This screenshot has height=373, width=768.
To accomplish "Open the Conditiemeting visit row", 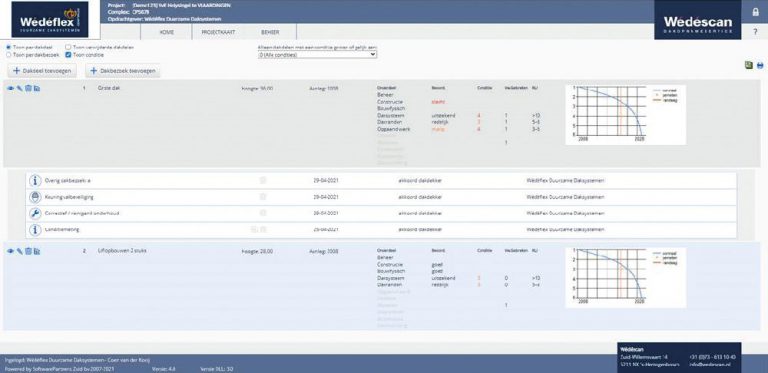I will pyautogui.click(x=381, y=230).
